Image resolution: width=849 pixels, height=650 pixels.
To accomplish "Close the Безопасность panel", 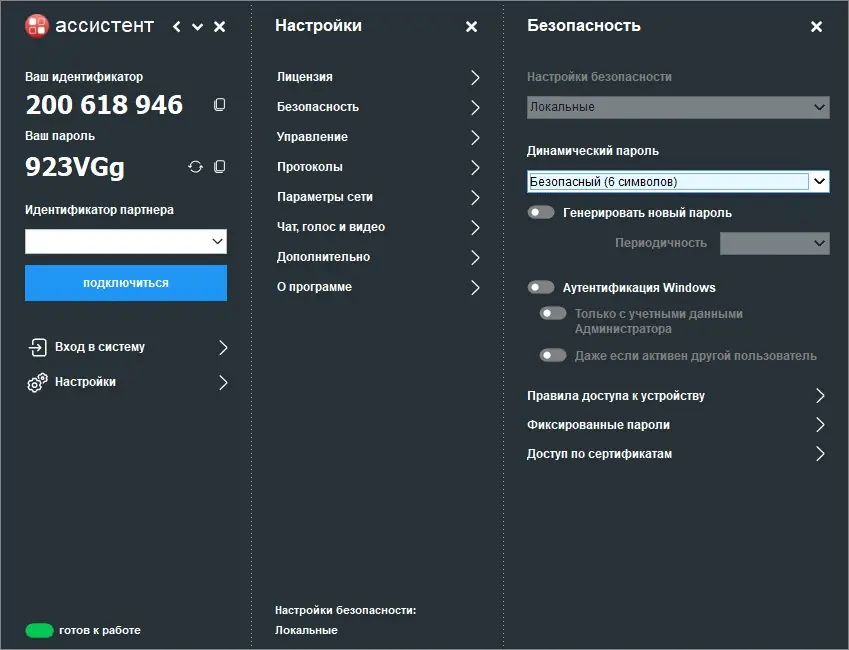I will point(816,27).
